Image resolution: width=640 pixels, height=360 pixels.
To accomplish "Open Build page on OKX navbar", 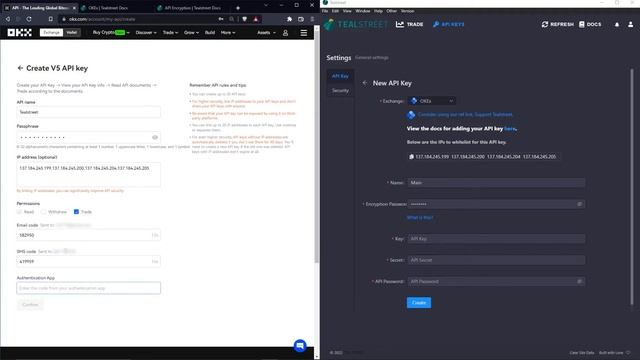I will pyautogui.click(x=210, y=33).
